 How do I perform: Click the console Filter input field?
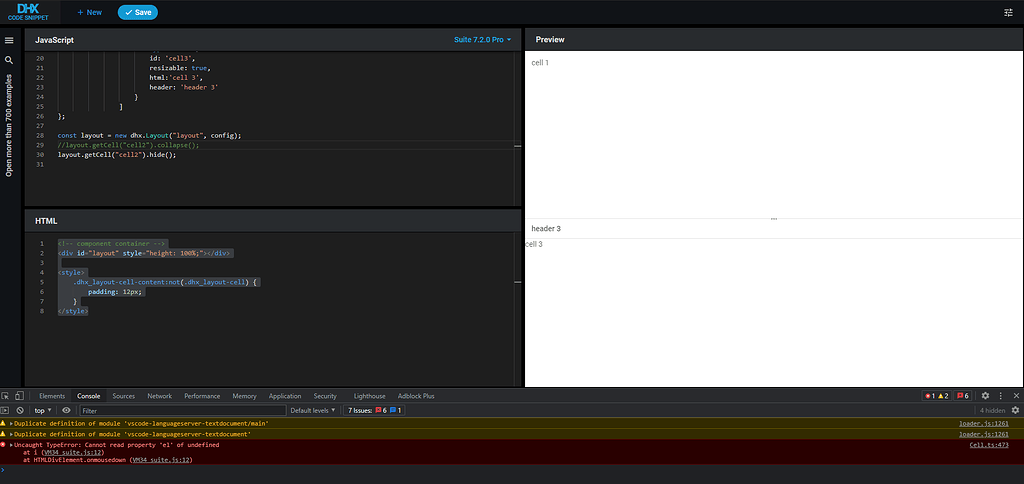click(183, 410)
